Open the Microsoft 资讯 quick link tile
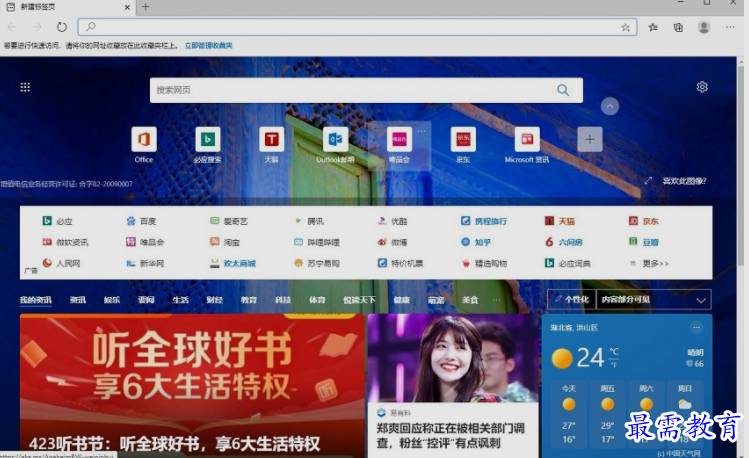Screen dimensions: 749x458 point(527,145)
